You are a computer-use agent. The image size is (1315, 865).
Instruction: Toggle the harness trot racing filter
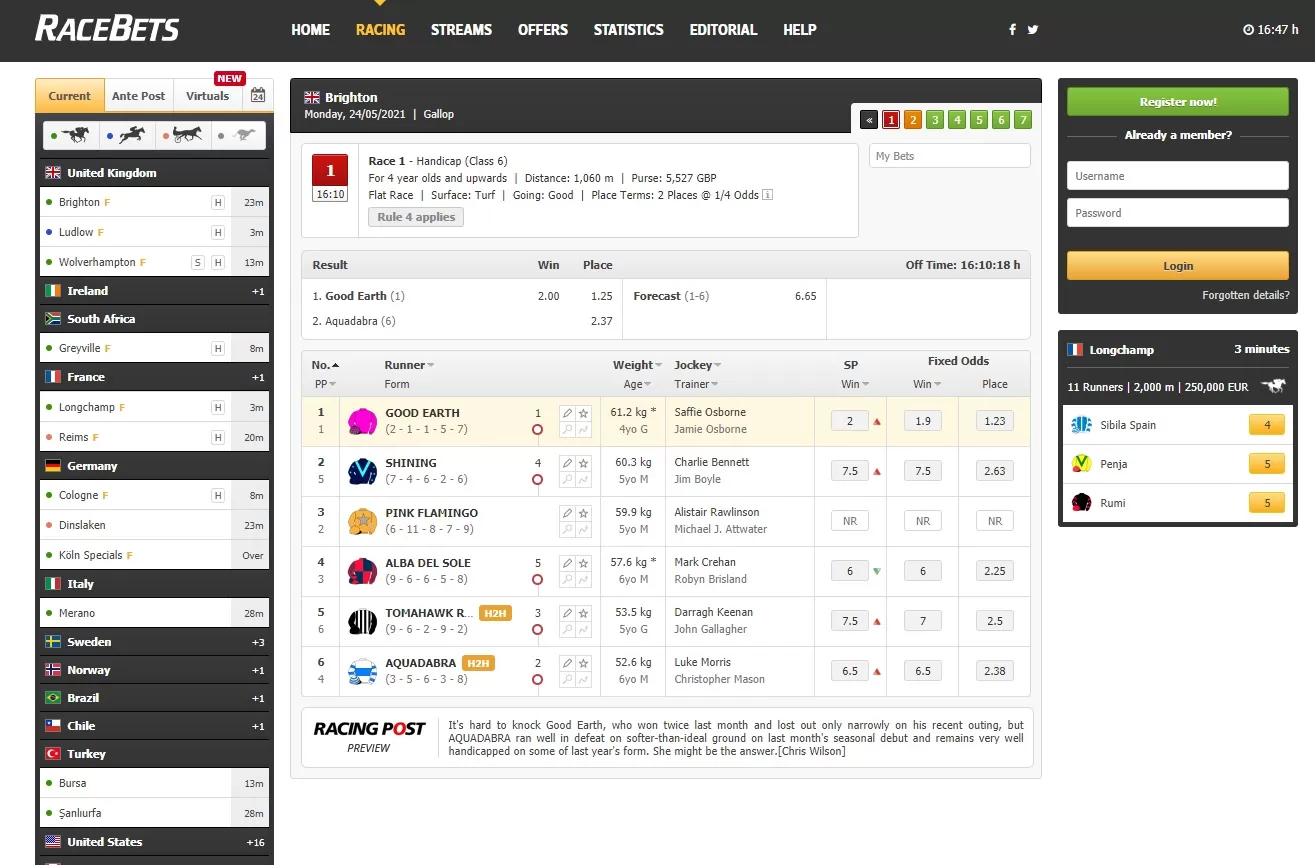[183, 135]
